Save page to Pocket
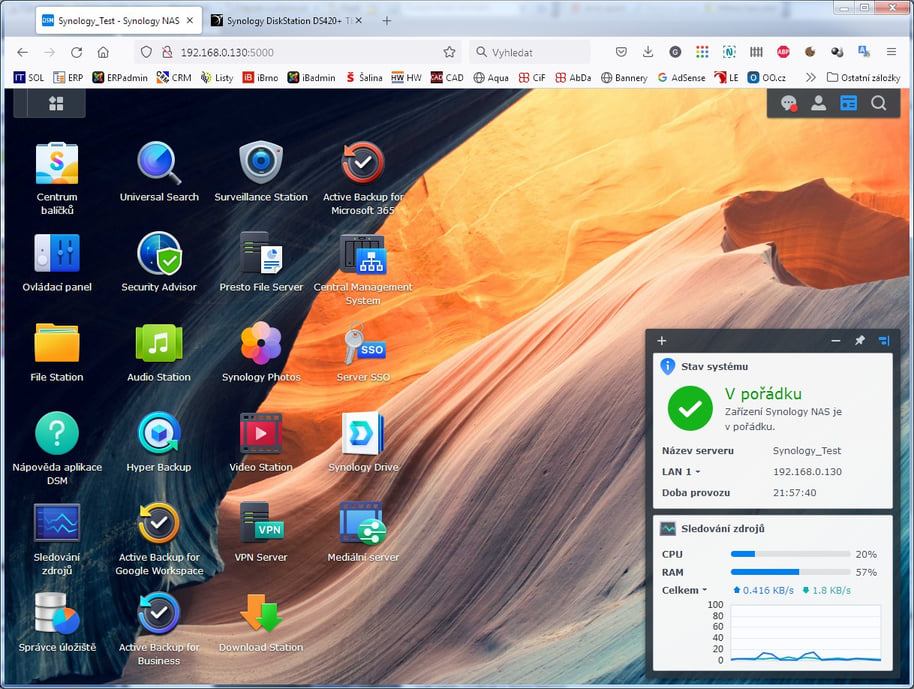 click(621, 52)
